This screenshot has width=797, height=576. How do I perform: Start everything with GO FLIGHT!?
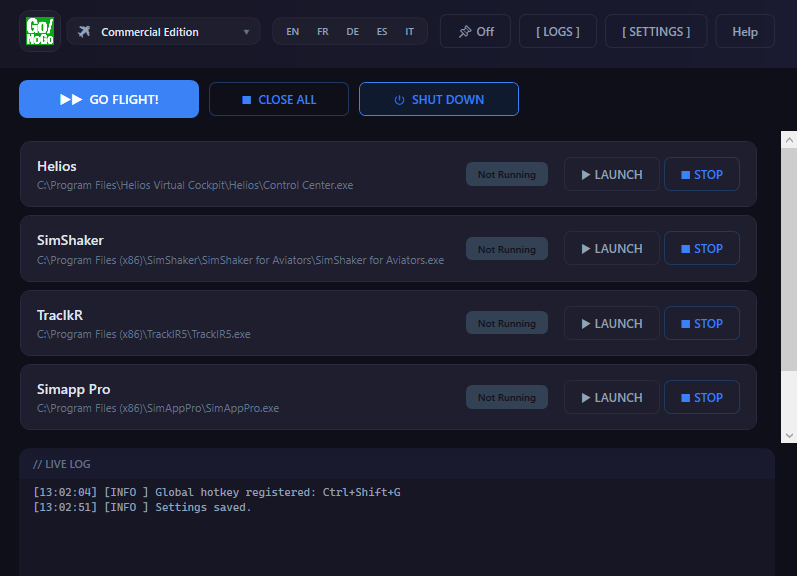pos(109,99)
